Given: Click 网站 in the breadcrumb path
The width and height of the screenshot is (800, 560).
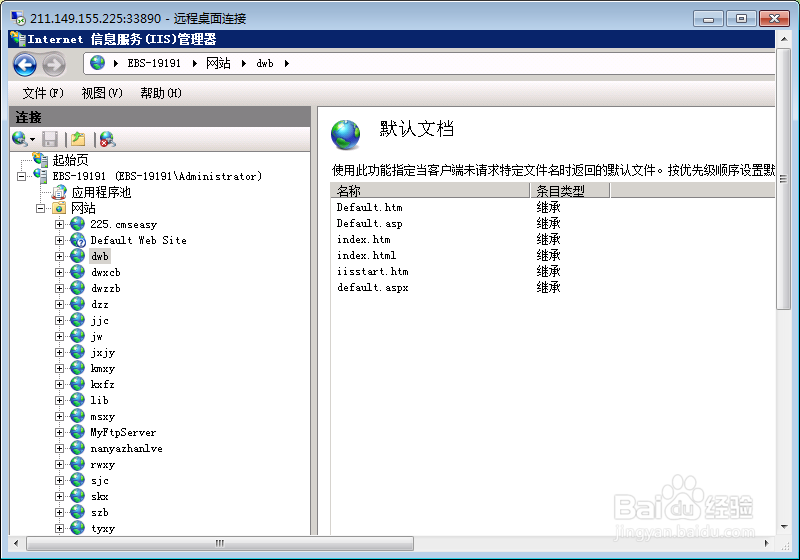Looking at the screenshot, I should [x=218, y=63].
